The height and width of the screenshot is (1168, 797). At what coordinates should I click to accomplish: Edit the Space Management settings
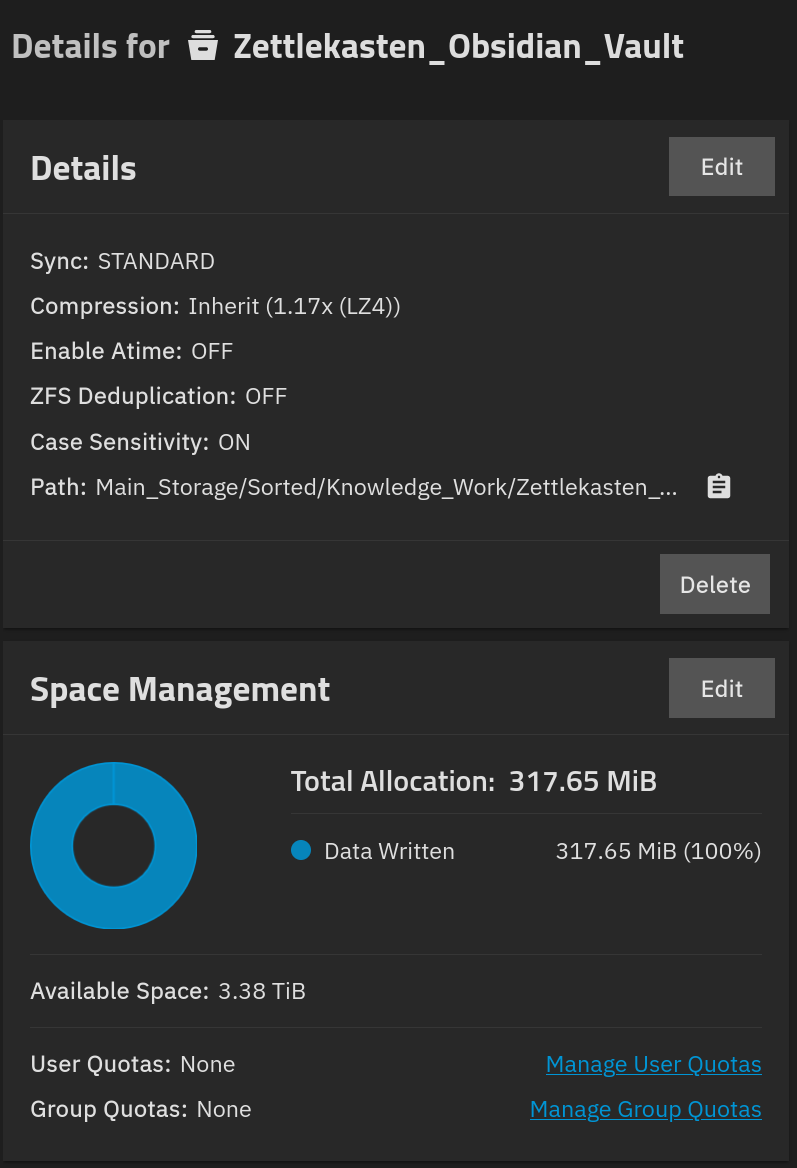click(x=721, y=688)
